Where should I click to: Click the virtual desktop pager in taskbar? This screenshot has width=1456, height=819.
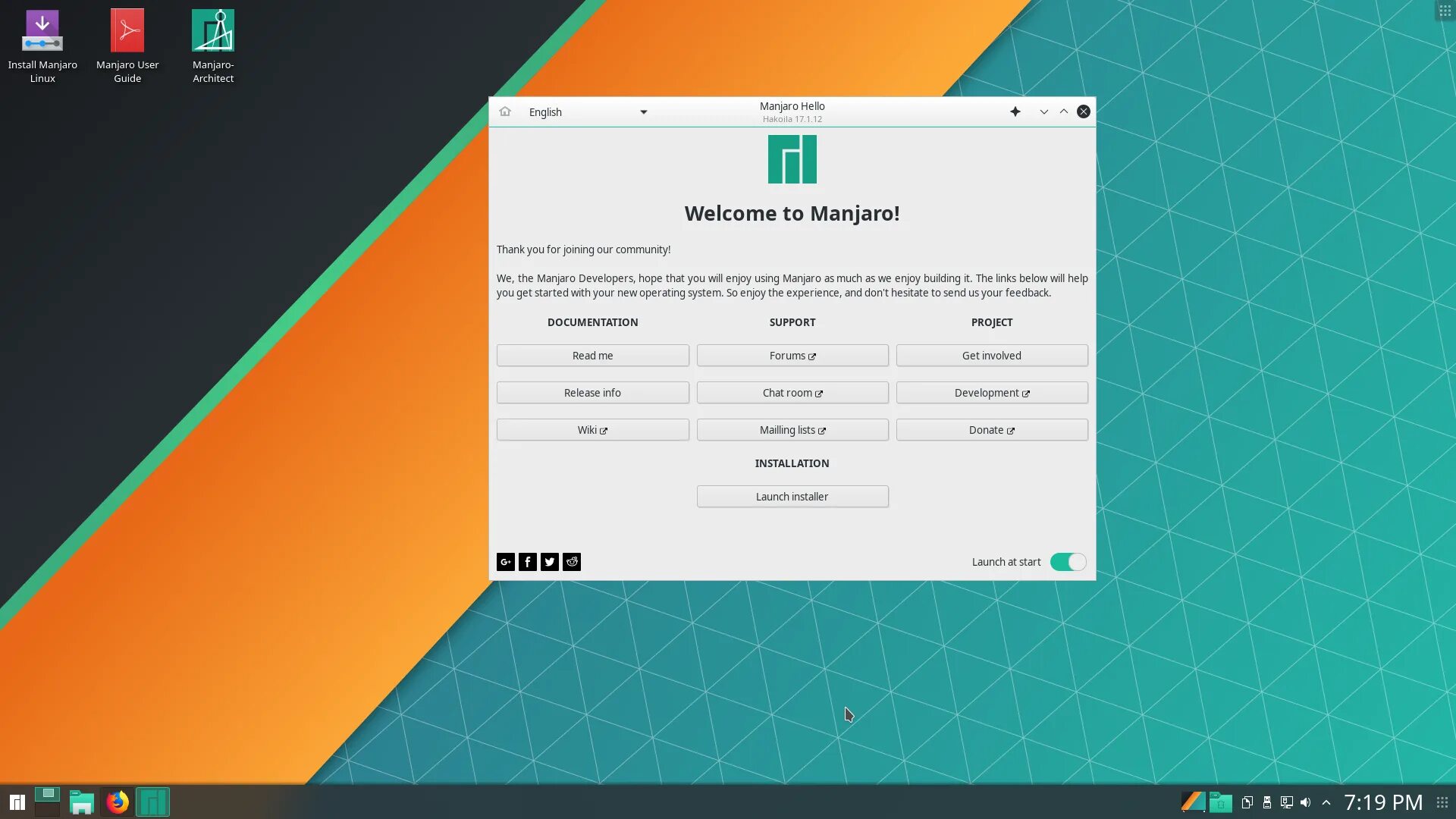47,802
